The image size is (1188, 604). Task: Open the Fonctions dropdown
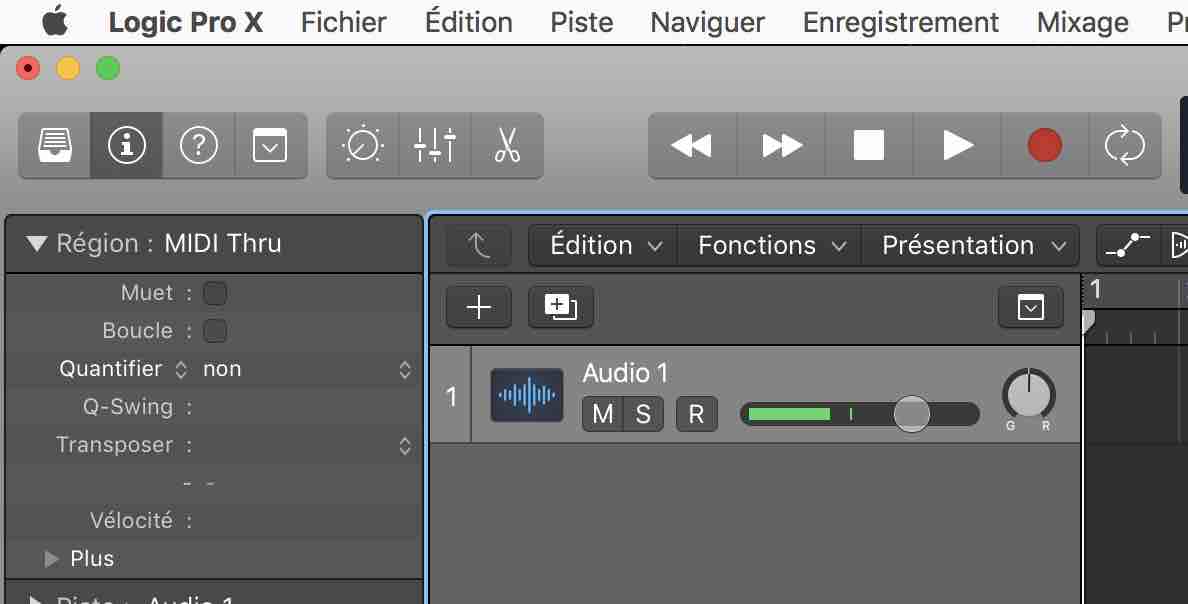(x=771, y=246)
